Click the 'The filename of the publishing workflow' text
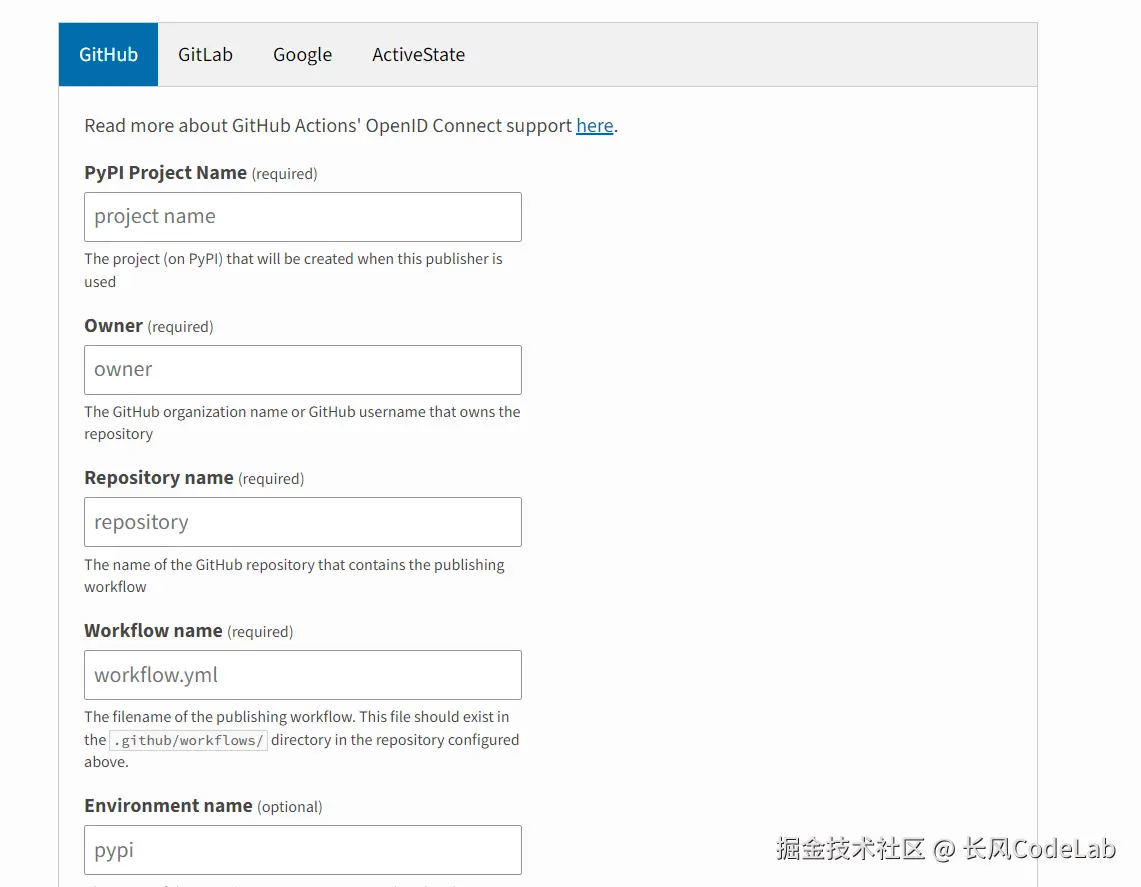Image resolution: width=1141 pixels, height=887 pixels. click(301, 739)
